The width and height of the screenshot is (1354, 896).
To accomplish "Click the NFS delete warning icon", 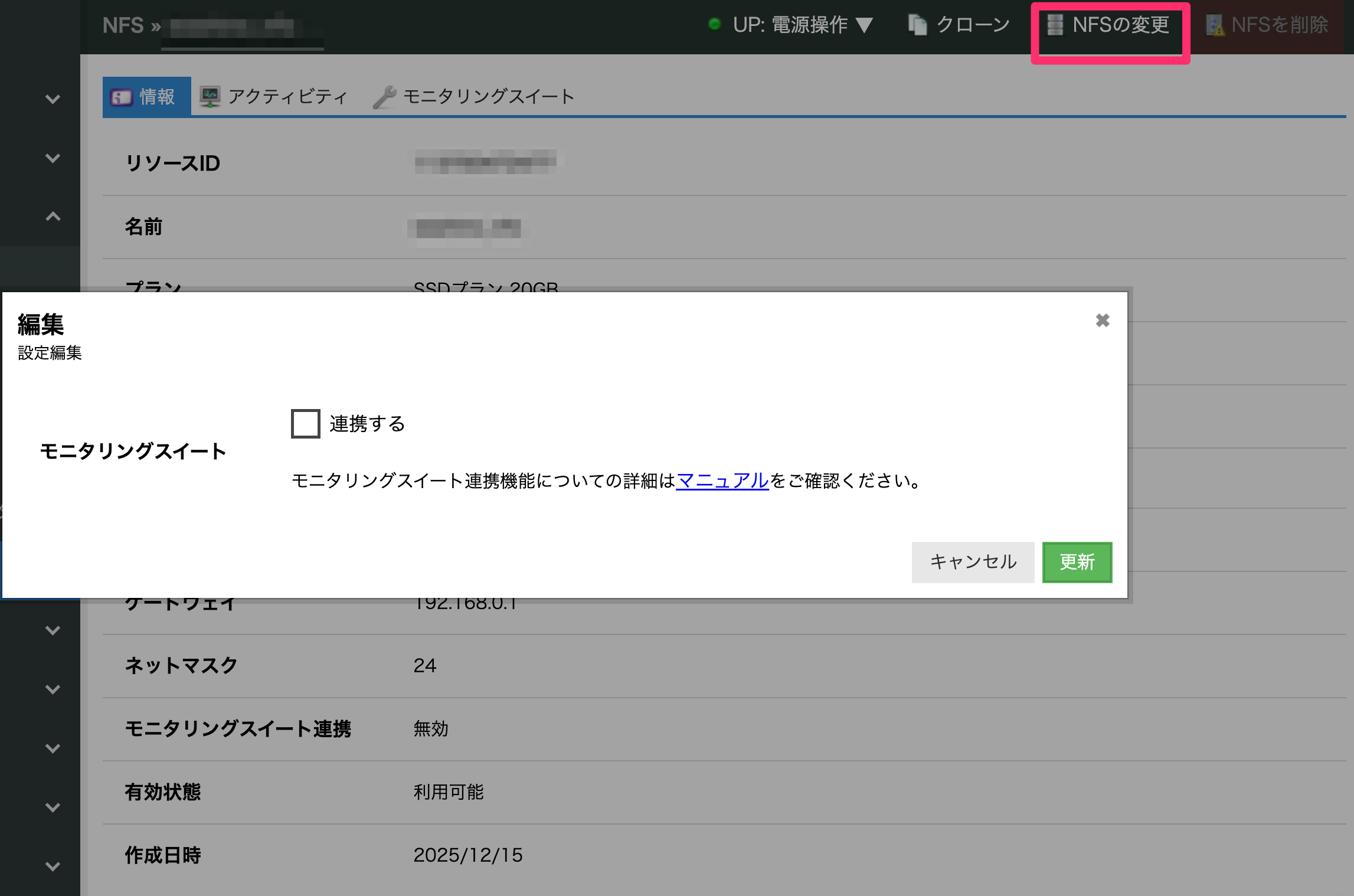I will [x=1215, y=25].
